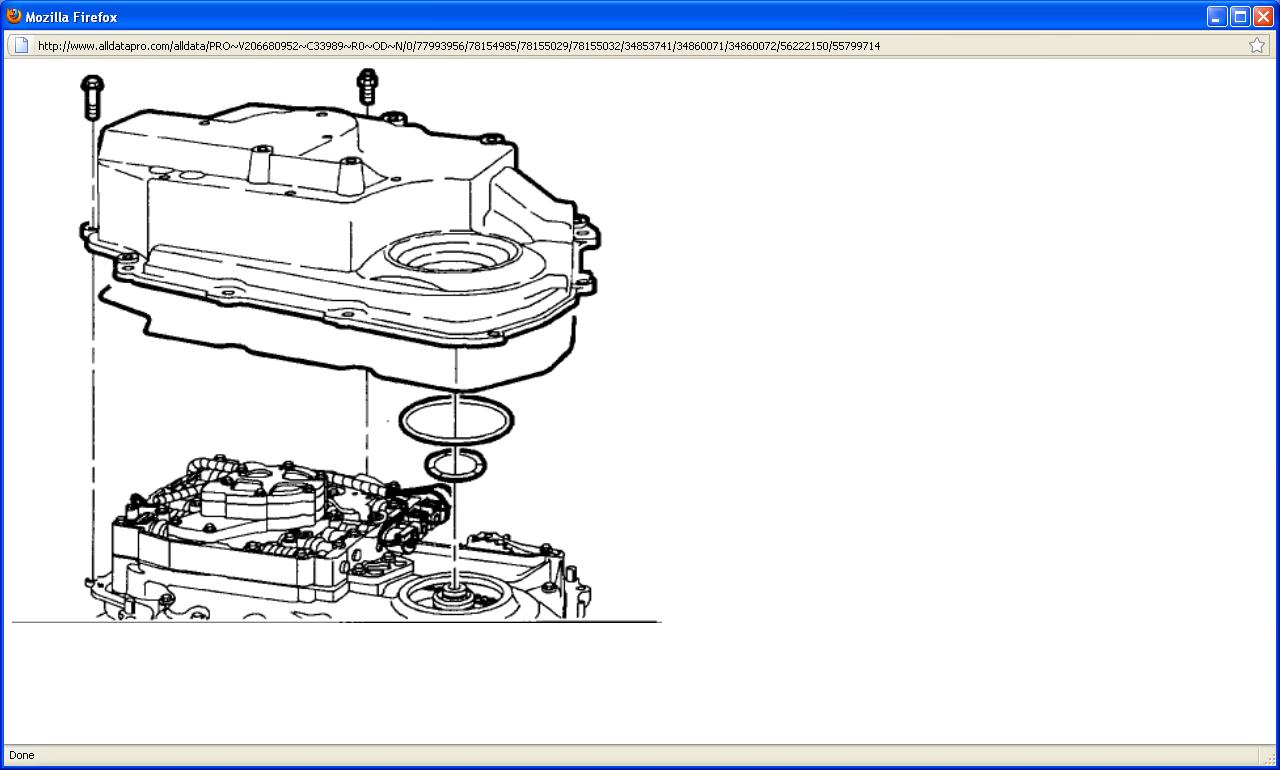Click the Firefox logo in title bar
Viewport: 1280px width, 770px height.
pyautogui.click(x=14, y=16)
